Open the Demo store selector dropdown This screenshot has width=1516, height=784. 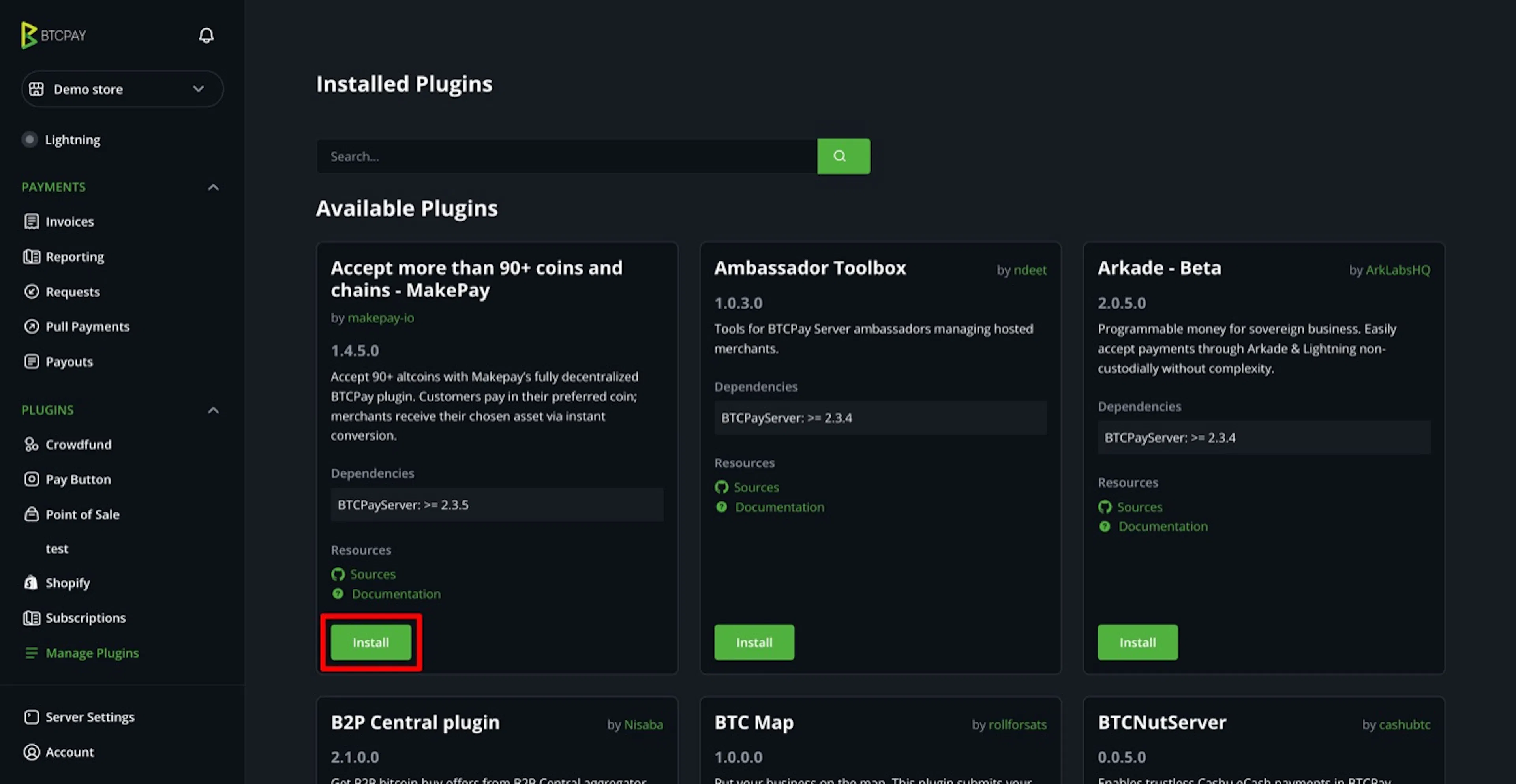coord(122,89)
